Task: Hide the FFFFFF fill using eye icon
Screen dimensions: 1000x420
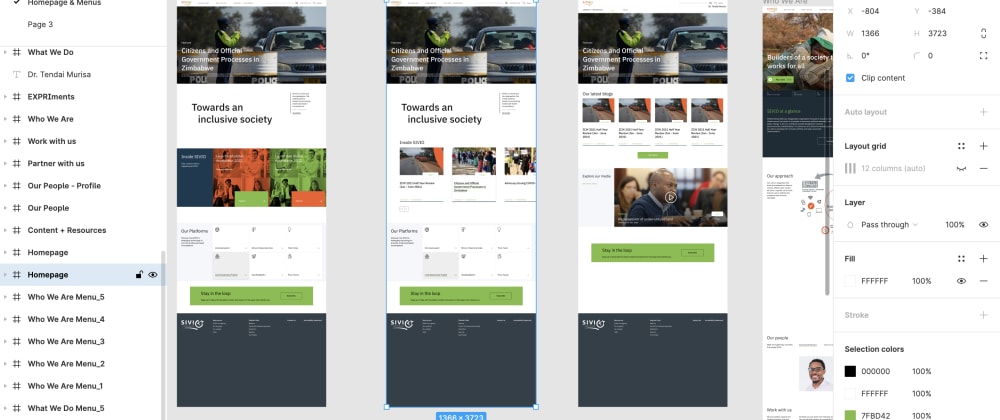Action: [x=961, y=281]
